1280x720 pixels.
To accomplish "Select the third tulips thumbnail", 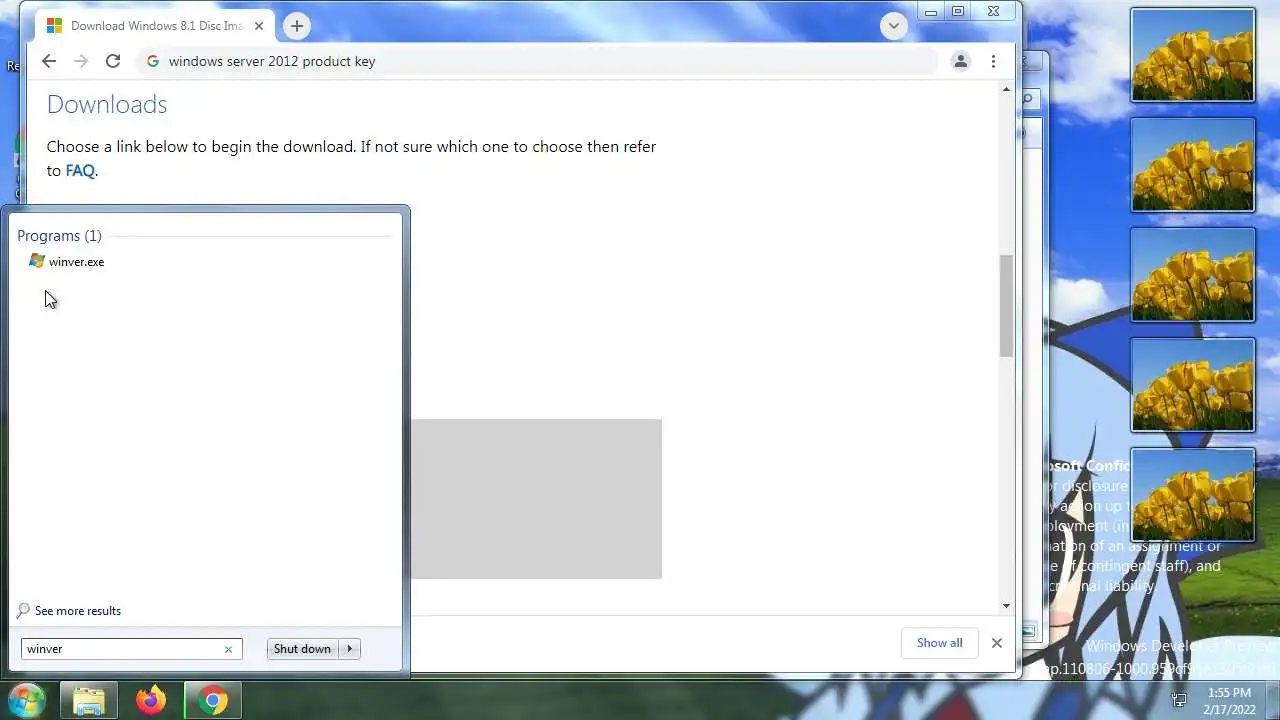I will click(x=1192, y=275).
